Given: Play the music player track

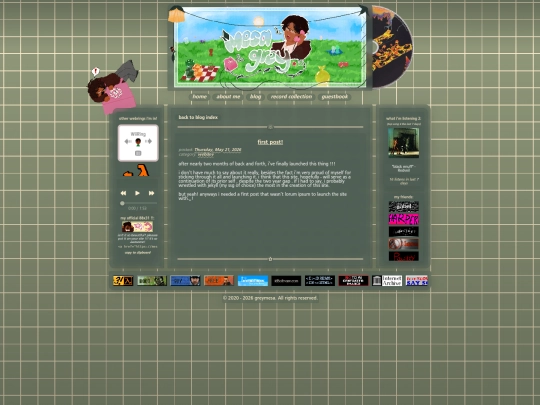Looking at the screenshot, I should click(x=137, y=193).
